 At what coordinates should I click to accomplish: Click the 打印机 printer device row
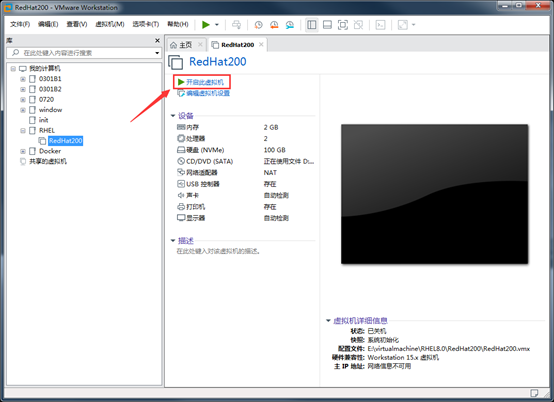pos(245,207)
